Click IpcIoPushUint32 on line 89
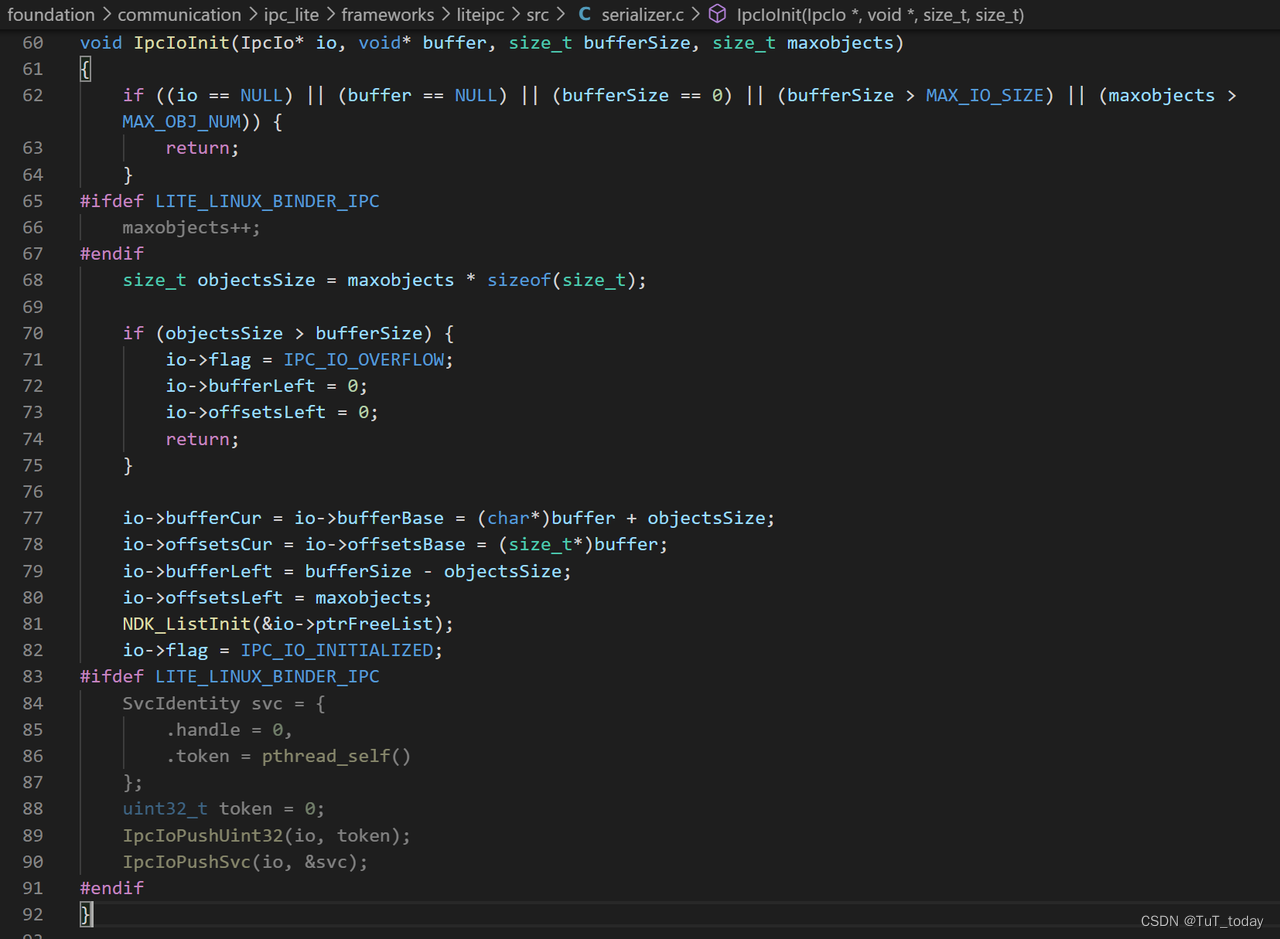The width and height of the screenshot is (1280, 939). [203, 835]
